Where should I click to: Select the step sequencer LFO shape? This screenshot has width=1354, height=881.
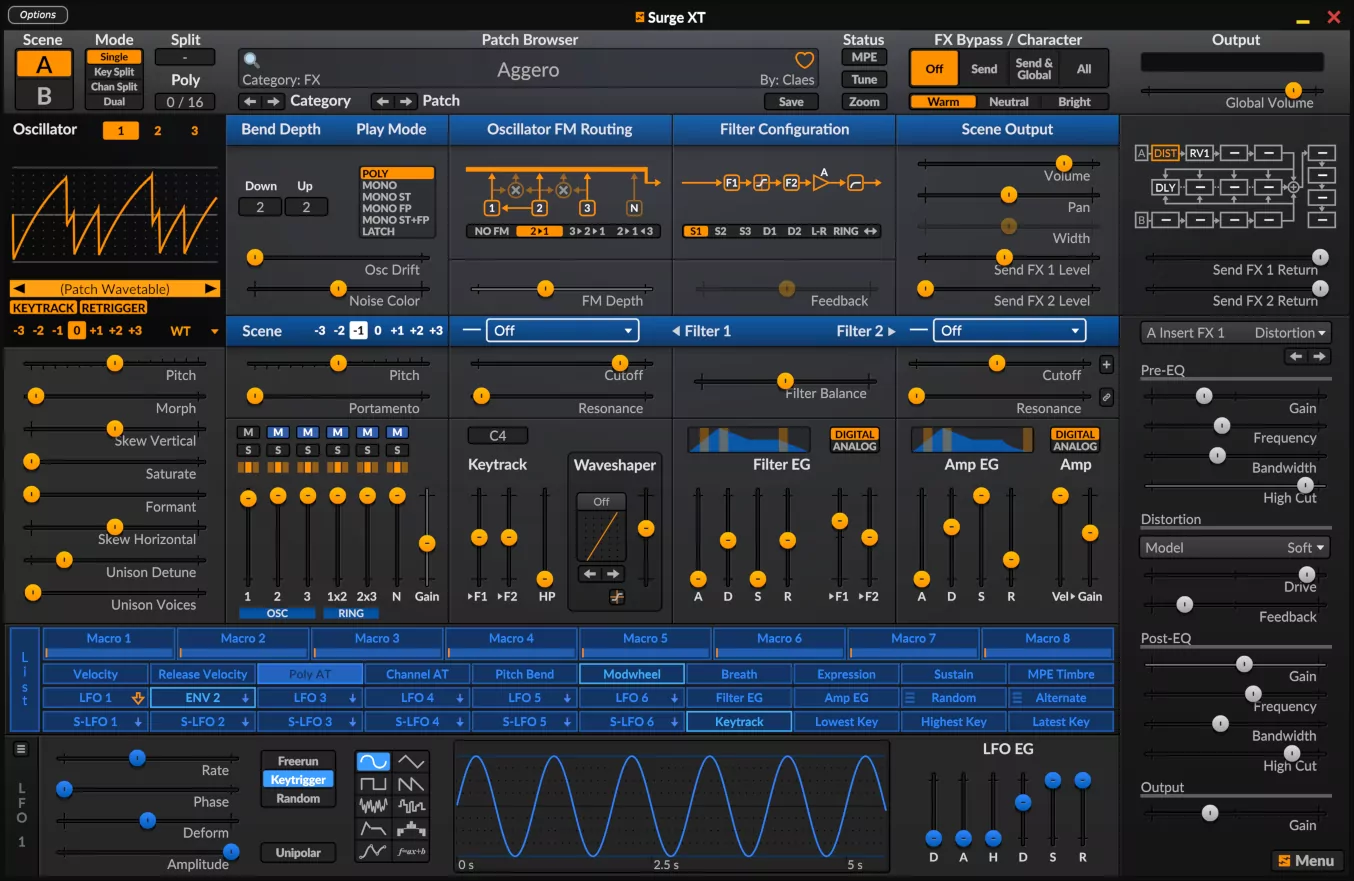[411, 829]
